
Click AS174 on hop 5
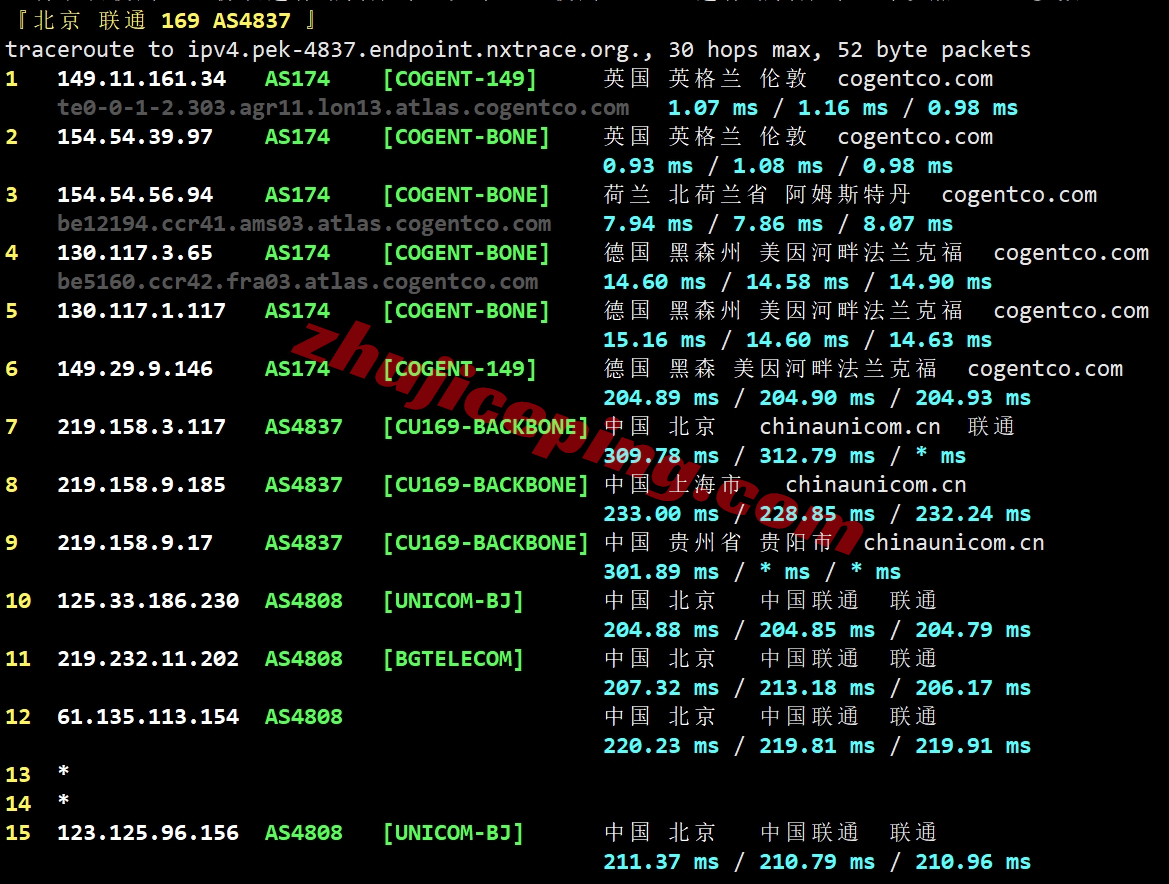297,312
